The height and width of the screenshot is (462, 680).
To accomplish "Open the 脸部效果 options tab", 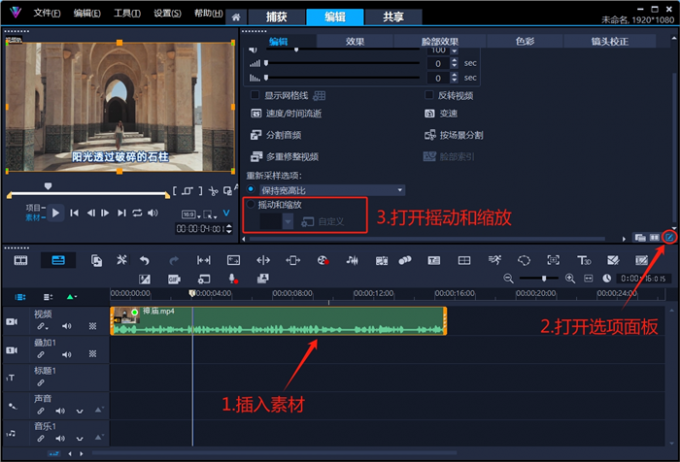I will pos(440,41).
